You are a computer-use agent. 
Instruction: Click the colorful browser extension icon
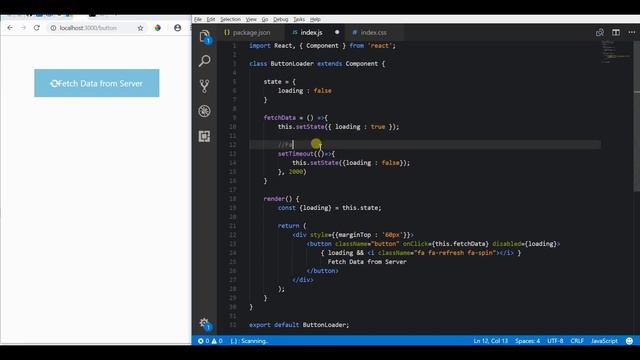point(158,28)
